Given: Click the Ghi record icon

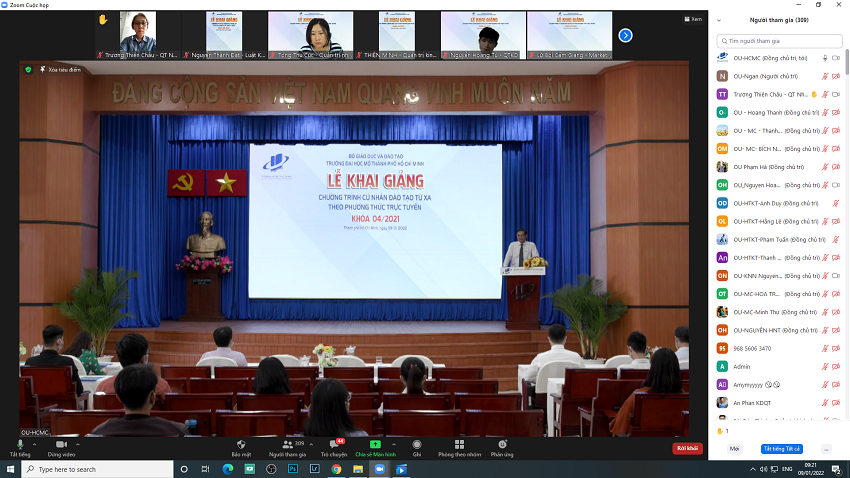Looking at the screenshot, I should pyautogui.click(x=417, y=443).
